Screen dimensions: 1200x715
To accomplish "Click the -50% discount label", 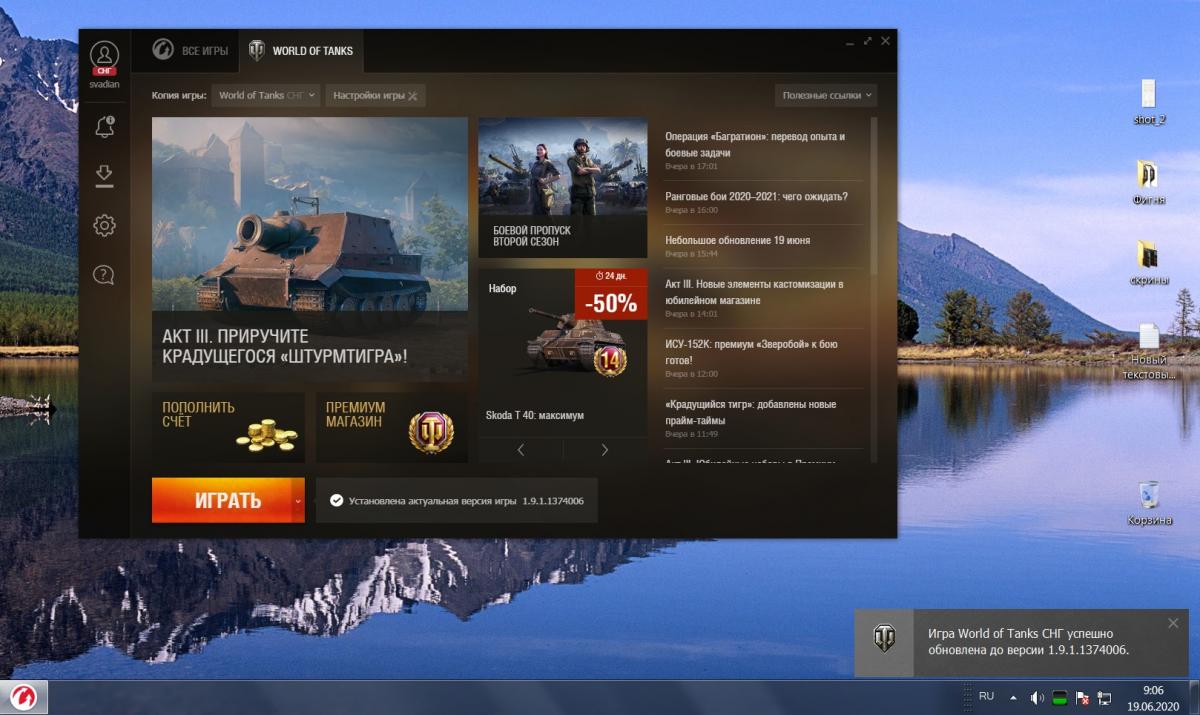I will click(x=611, y=303).
